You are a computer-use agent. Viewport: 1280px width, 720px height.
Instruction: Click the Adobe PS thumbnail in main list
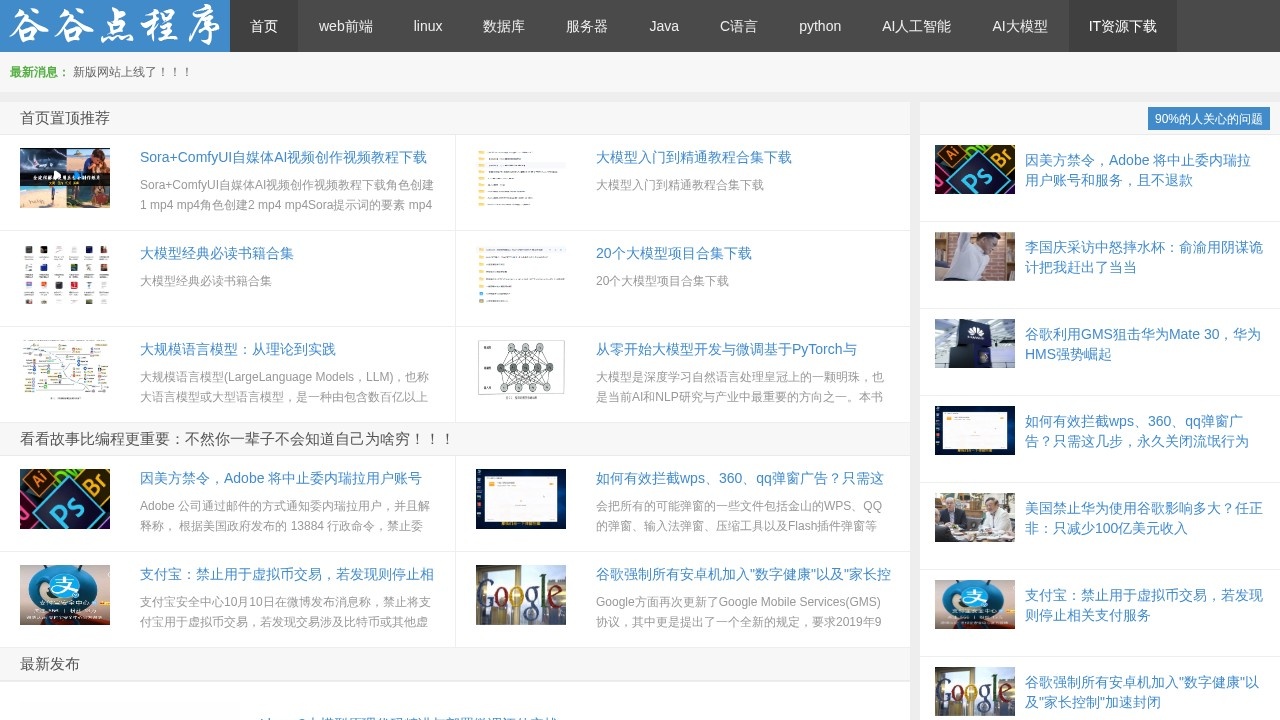pos(65,499)
